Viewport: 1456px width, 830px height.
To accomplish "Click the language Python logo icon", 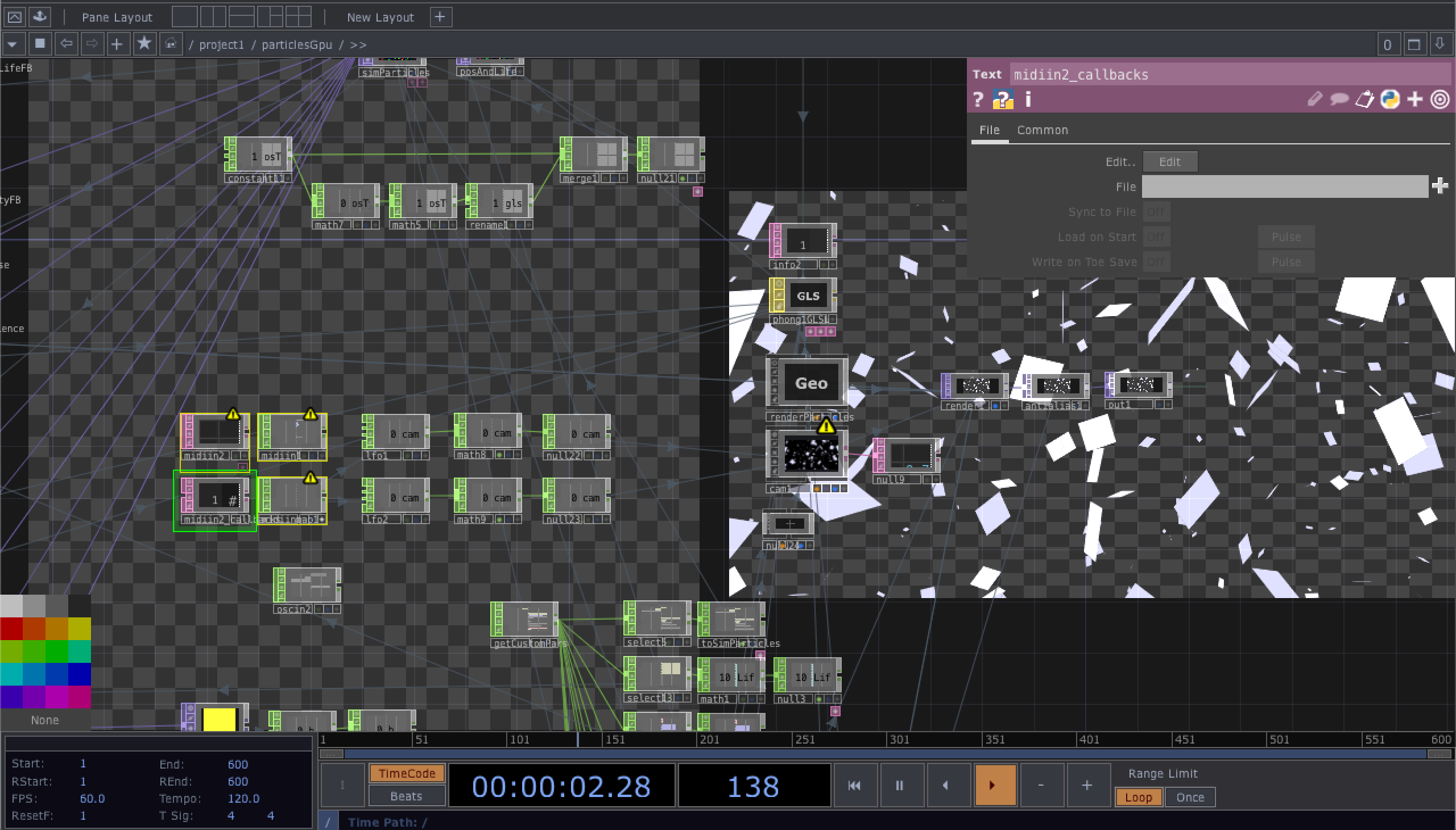I will tap(1389, 99).
